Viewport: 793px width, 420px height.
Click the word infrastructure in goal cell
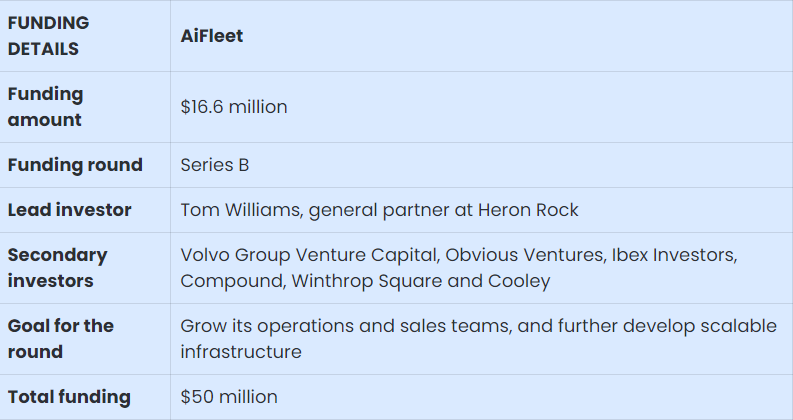pyautogui.click(x=241, y=352)
